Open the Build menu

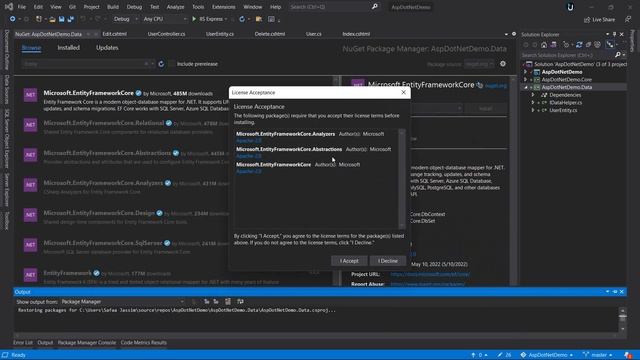[113, 7]
